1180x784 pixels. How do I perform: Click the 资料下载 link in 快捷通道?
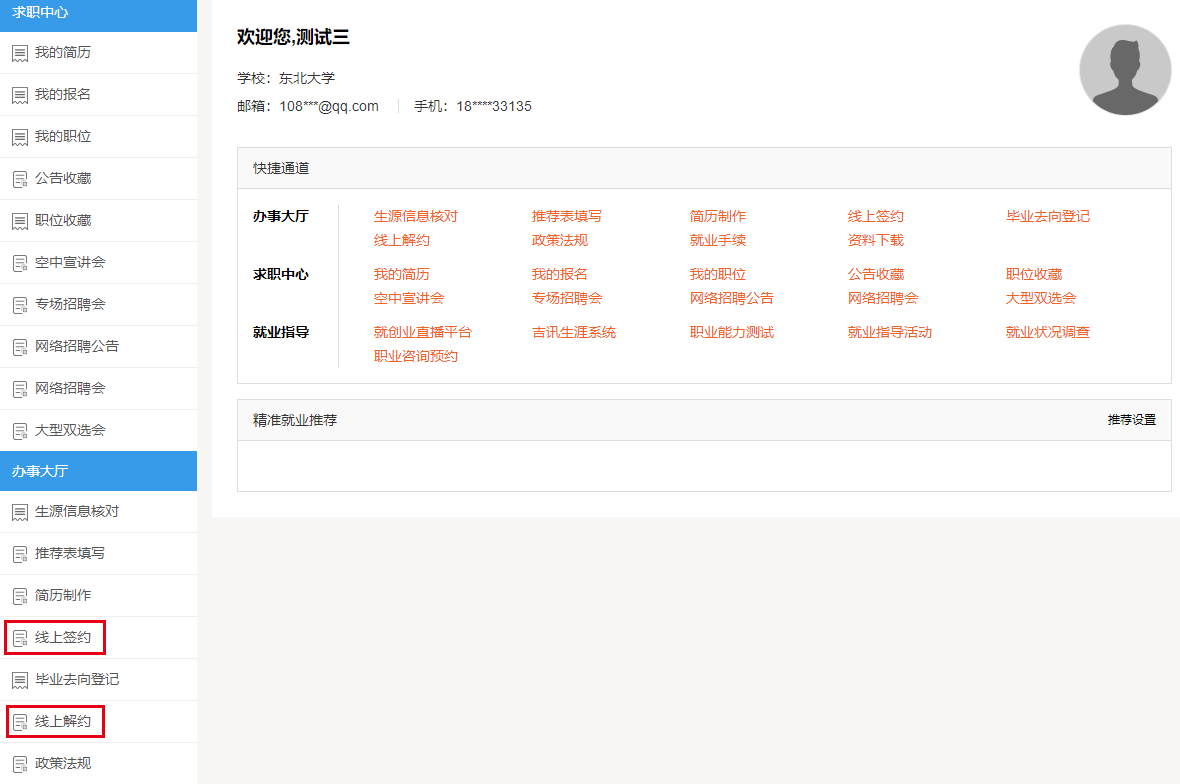click(875, 240)
